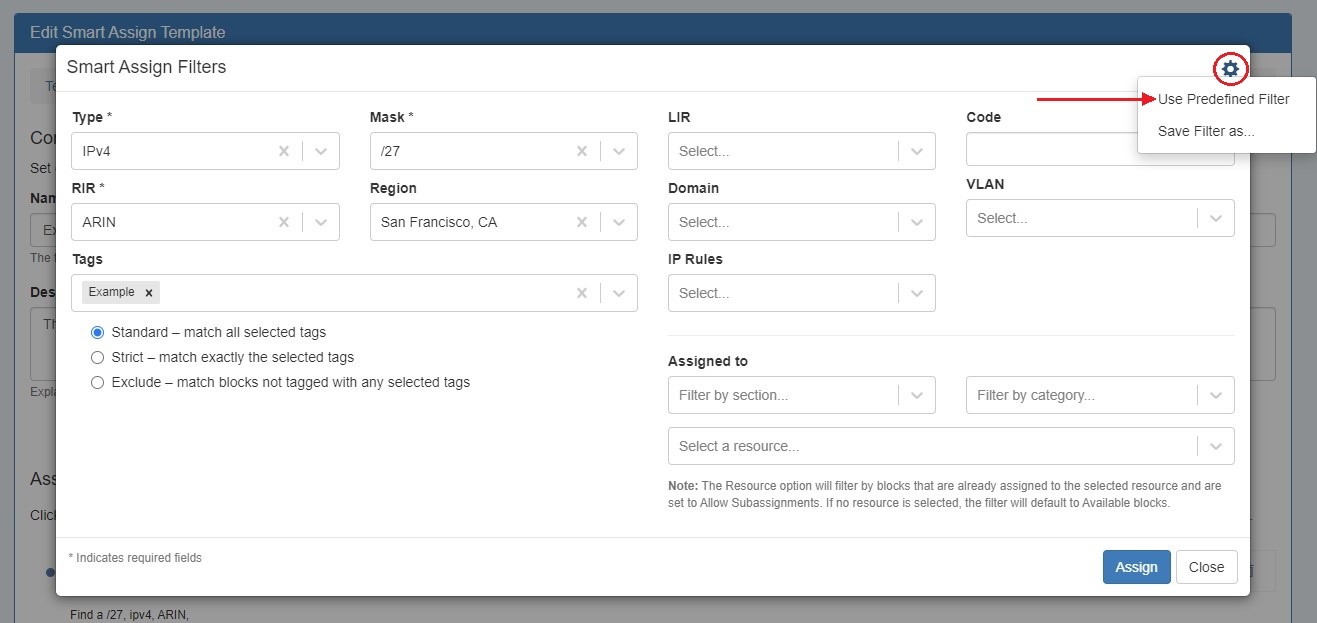Select Strict – match exactly the selected tags
This screenshot has width=1317, height=623.
tap(98, 357)
